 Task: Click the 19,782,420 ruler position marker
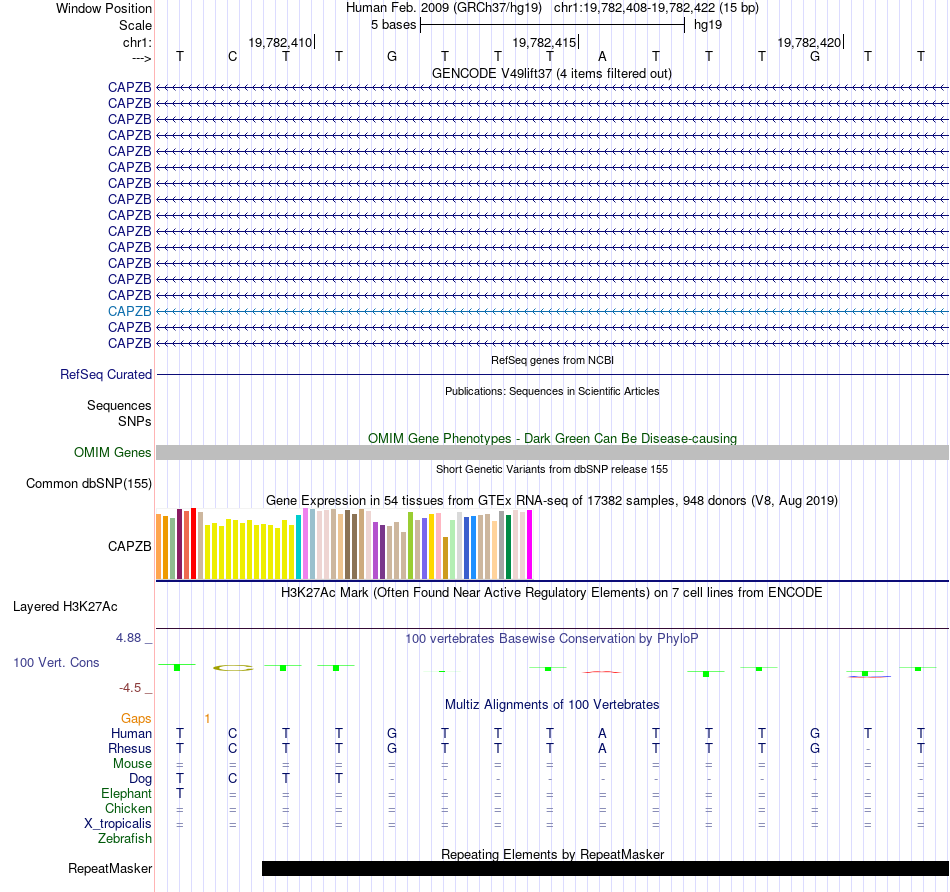(x=809, y=42)
